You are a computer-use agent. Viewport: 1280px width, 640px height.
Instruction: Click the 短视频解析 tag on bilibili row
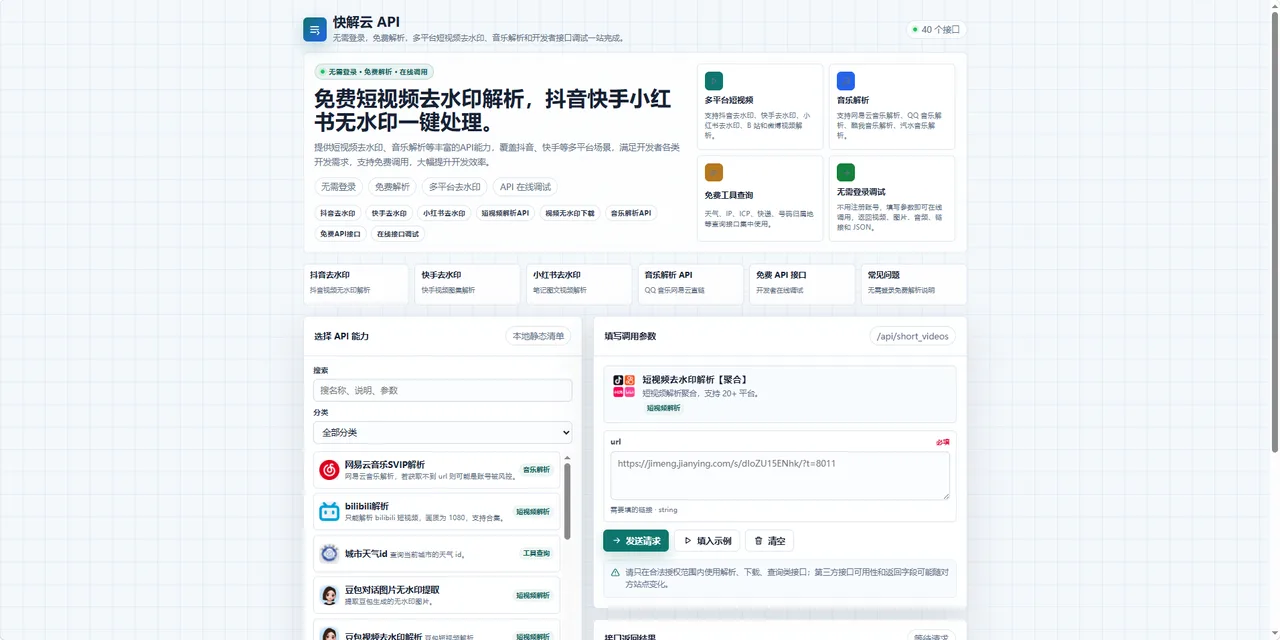pyautogui.click(x=533, y=512)
